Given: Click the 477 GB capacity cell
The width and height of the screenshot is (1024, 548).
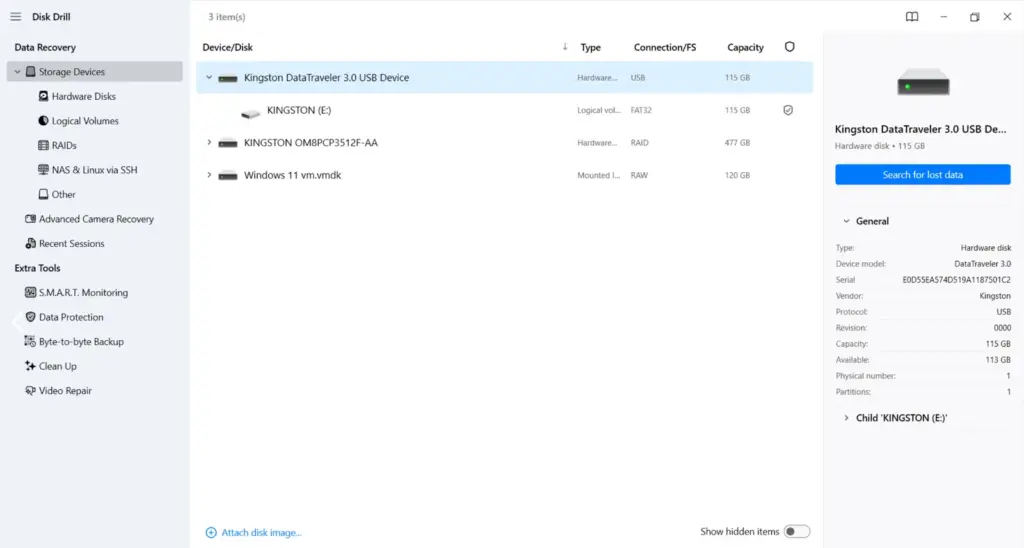Looking at the screenshot, I should coord(737,142).
